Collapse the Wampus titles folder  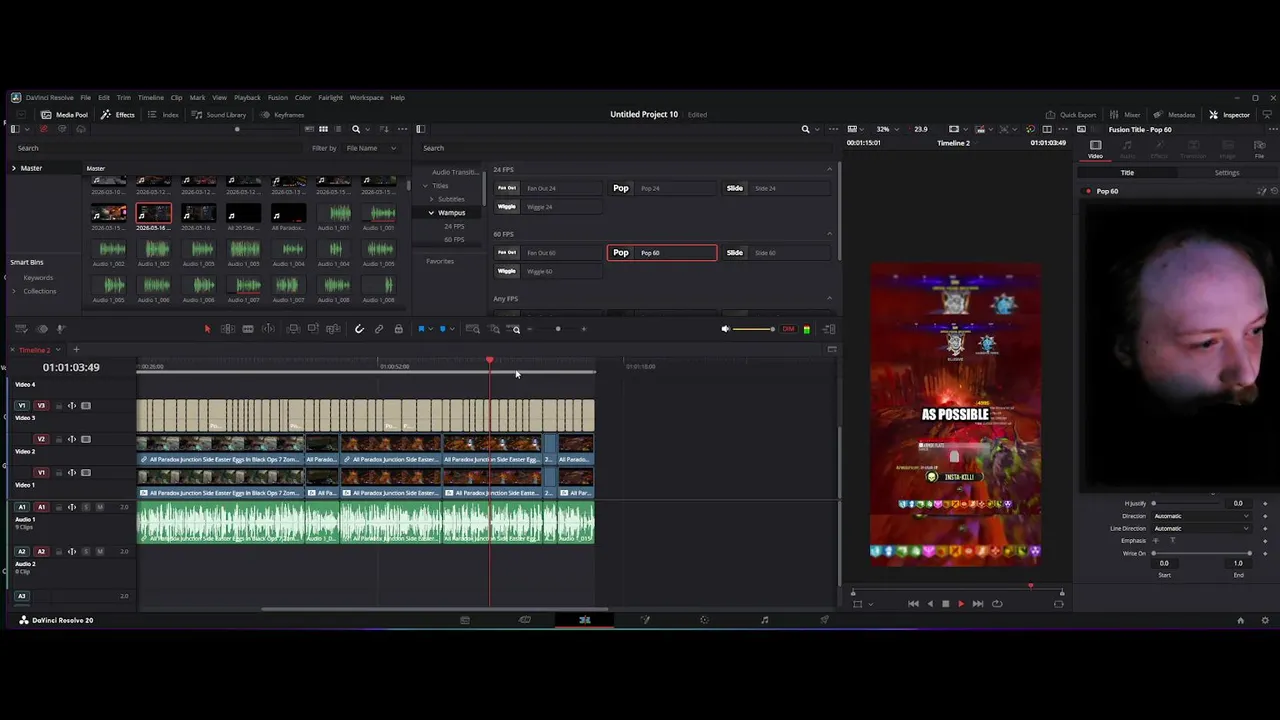pos(431,213)
